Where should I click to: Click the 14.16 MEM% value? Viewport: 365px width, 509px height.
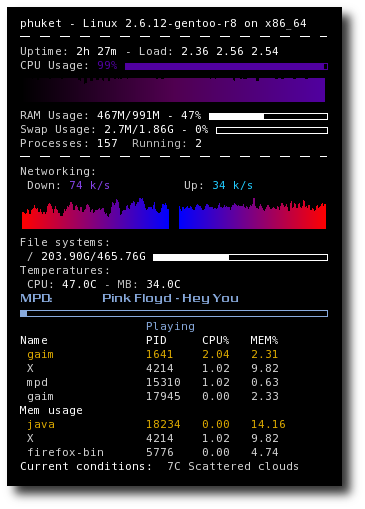tap(268, 424)
